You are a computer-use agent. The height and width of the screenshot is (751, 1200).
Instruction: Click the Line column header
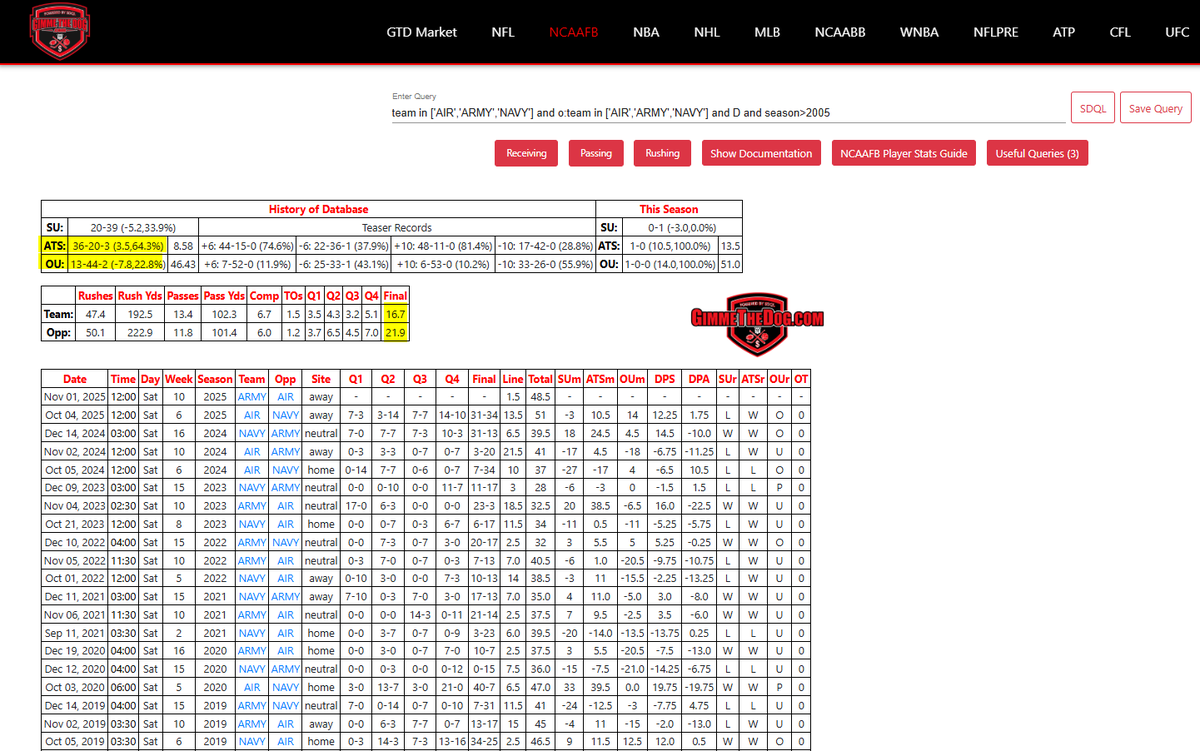click(x=513, y=379)
